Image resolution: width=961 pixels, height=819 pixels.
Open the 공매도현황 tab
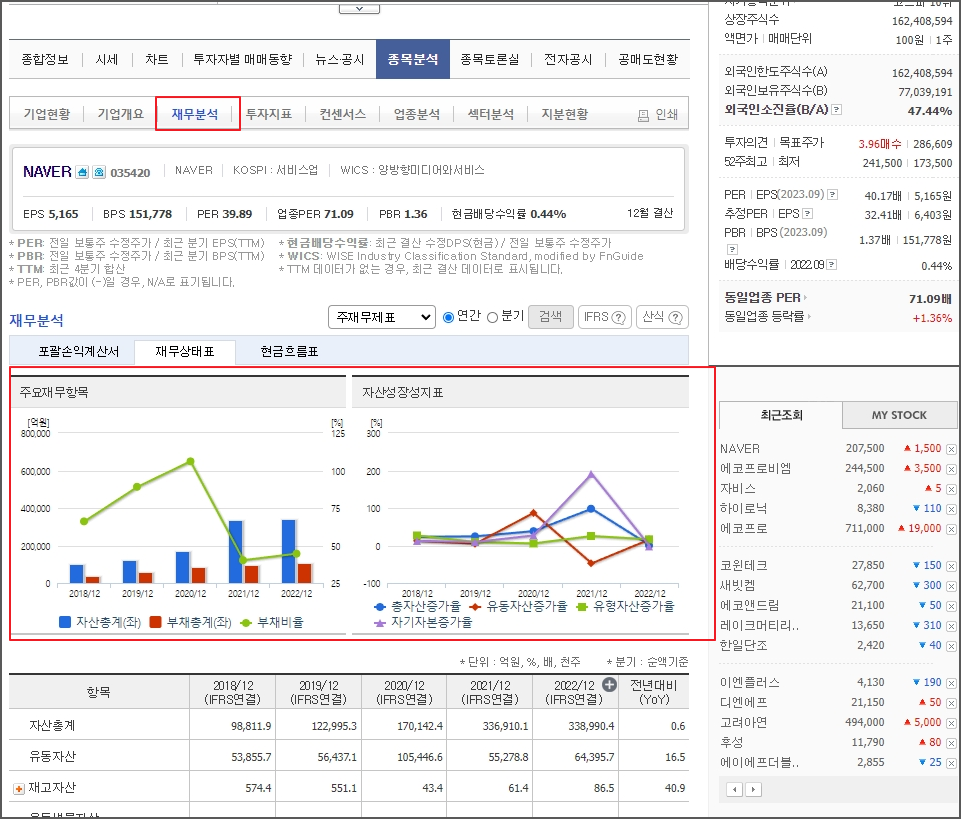pos(648,59)
